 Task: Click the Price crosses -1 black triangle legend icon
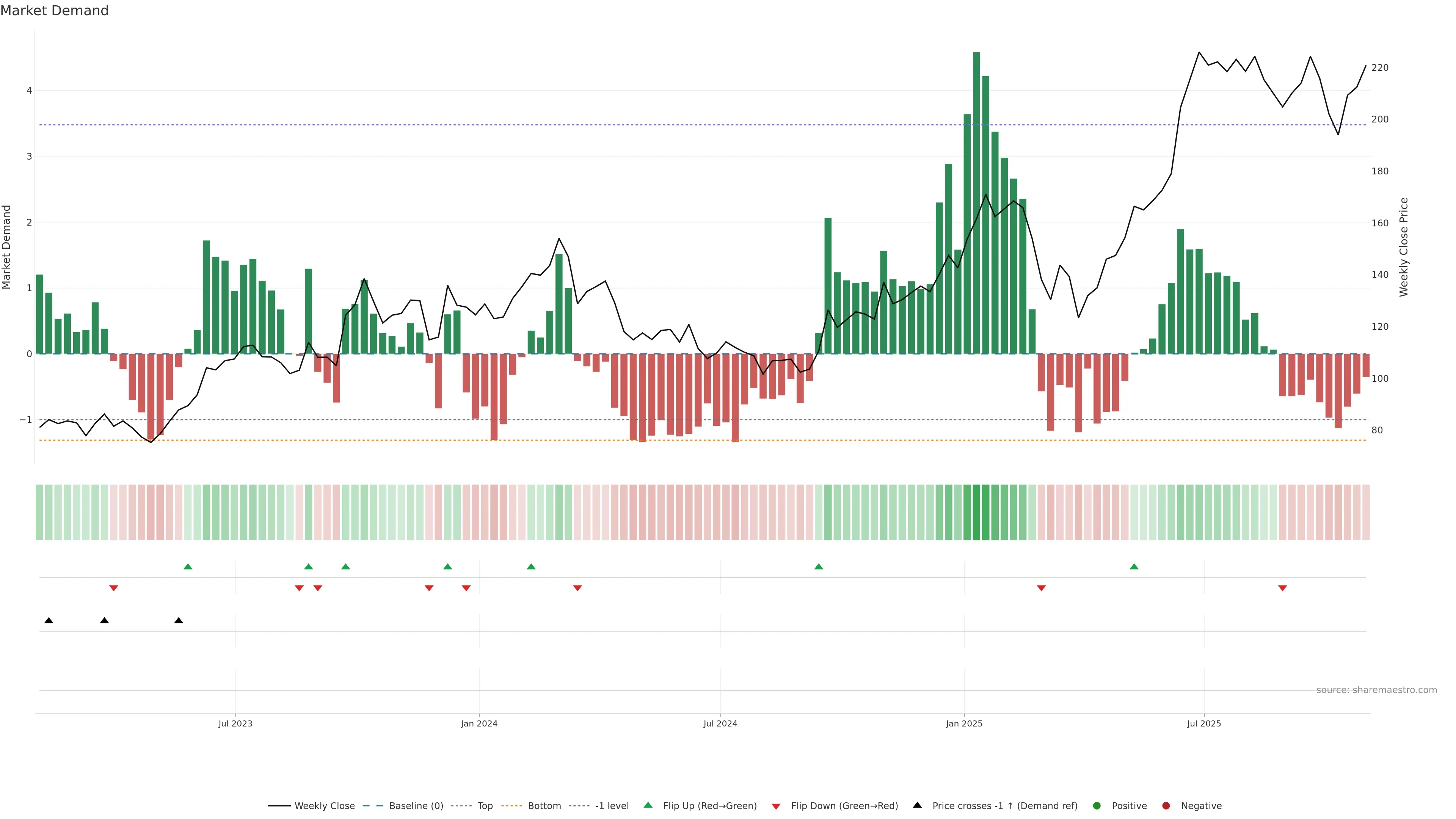click(x=917, y=805)
